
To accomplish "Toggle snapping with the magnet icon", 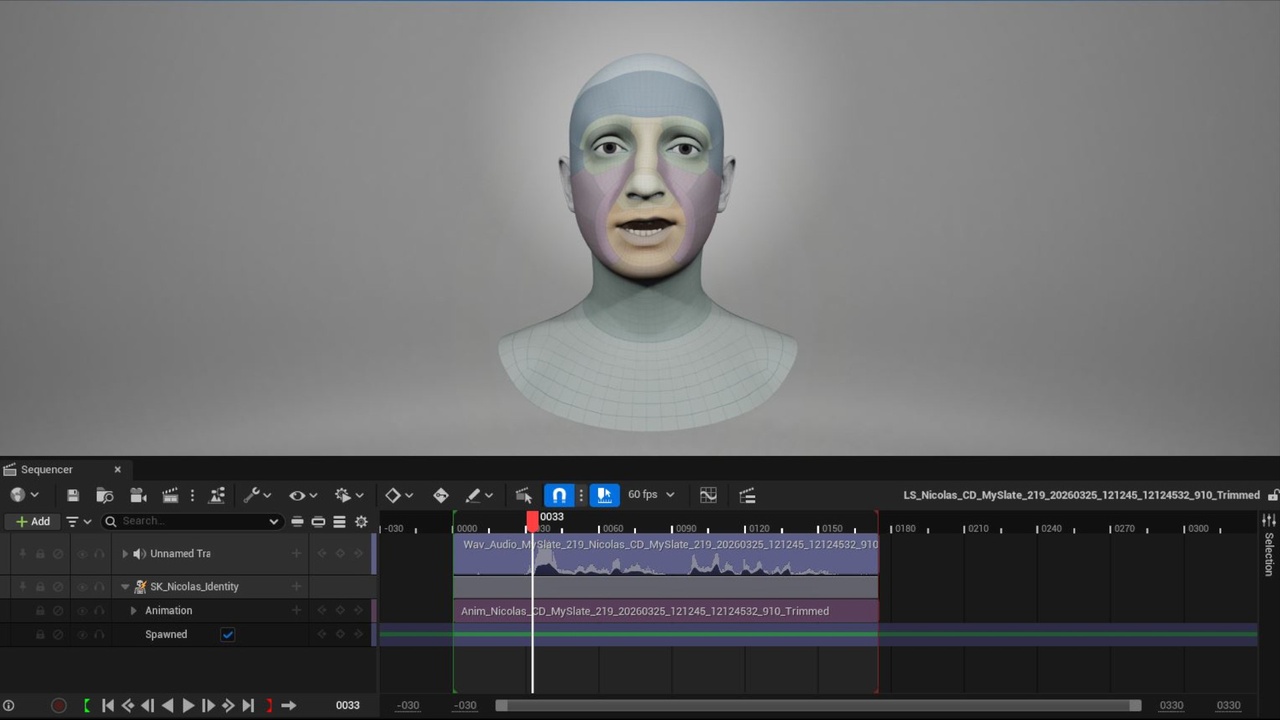I will [x=559, y=495].
